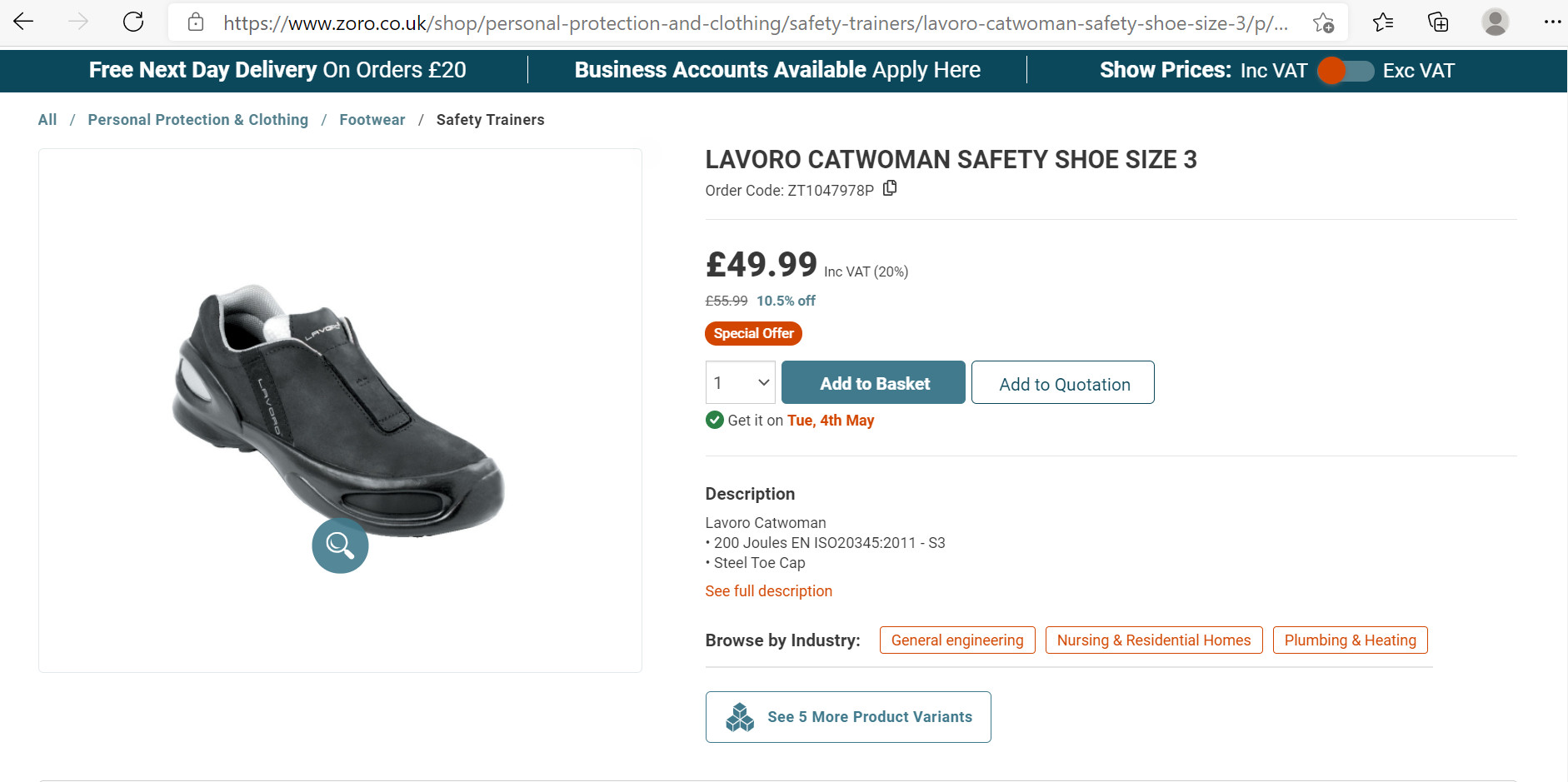Open See 5 More Product Variants

(847, 717)
